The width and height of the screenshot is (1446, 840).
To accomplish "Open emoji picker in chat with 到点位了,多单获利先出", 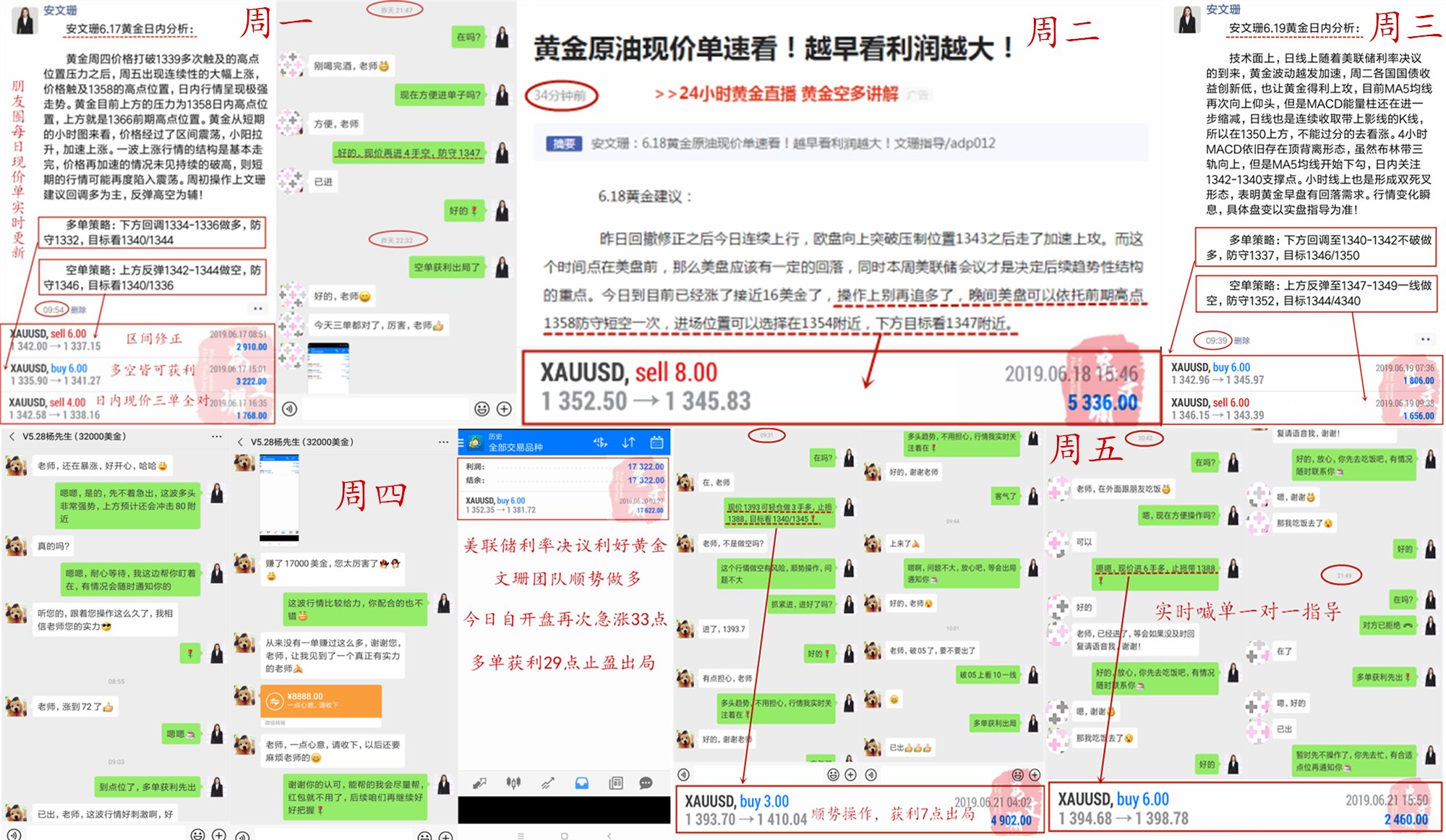I will pyautogui.click(x=197, y=834).
